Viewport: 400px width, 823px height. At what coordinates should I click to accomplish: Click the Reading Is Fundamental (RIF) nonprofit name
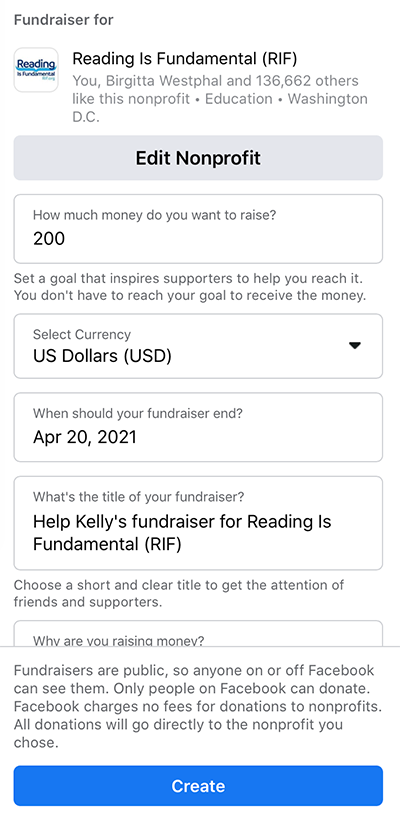click(185, 59)
